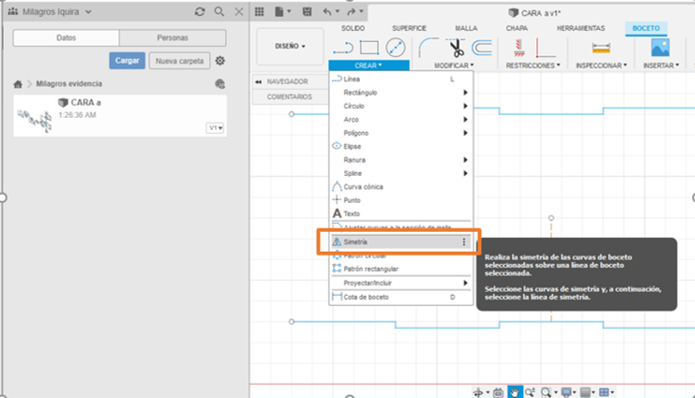The width and height of the screenshot is (695, 398).
Task: Click the Cargar button
Action: point(127,61)
